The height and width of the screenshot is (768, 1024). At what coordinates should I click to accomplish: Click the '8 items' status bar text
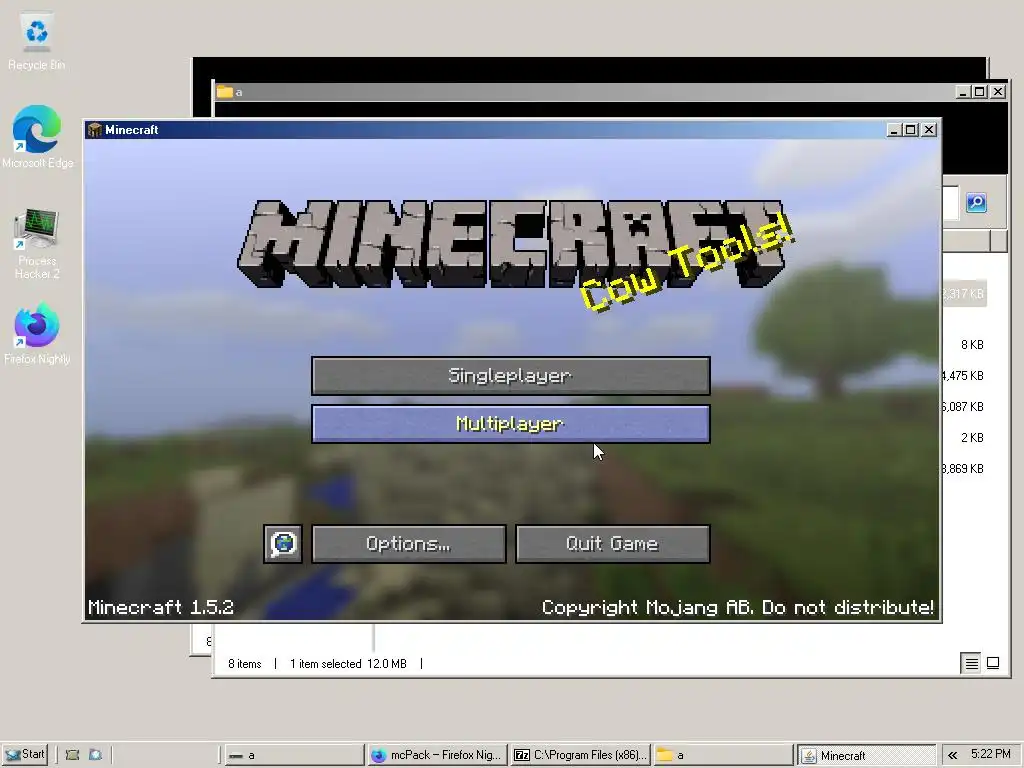[245, 664]
